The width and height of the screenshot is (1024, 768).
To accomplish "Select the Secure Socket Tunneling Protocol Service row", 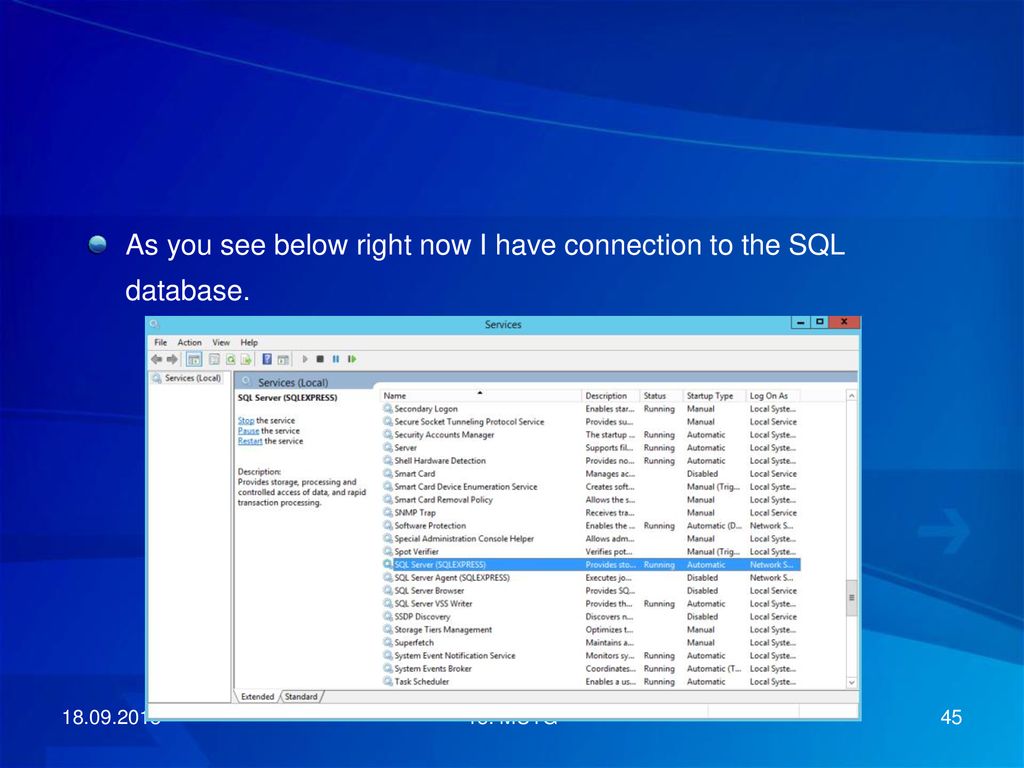I will point(591,422).
